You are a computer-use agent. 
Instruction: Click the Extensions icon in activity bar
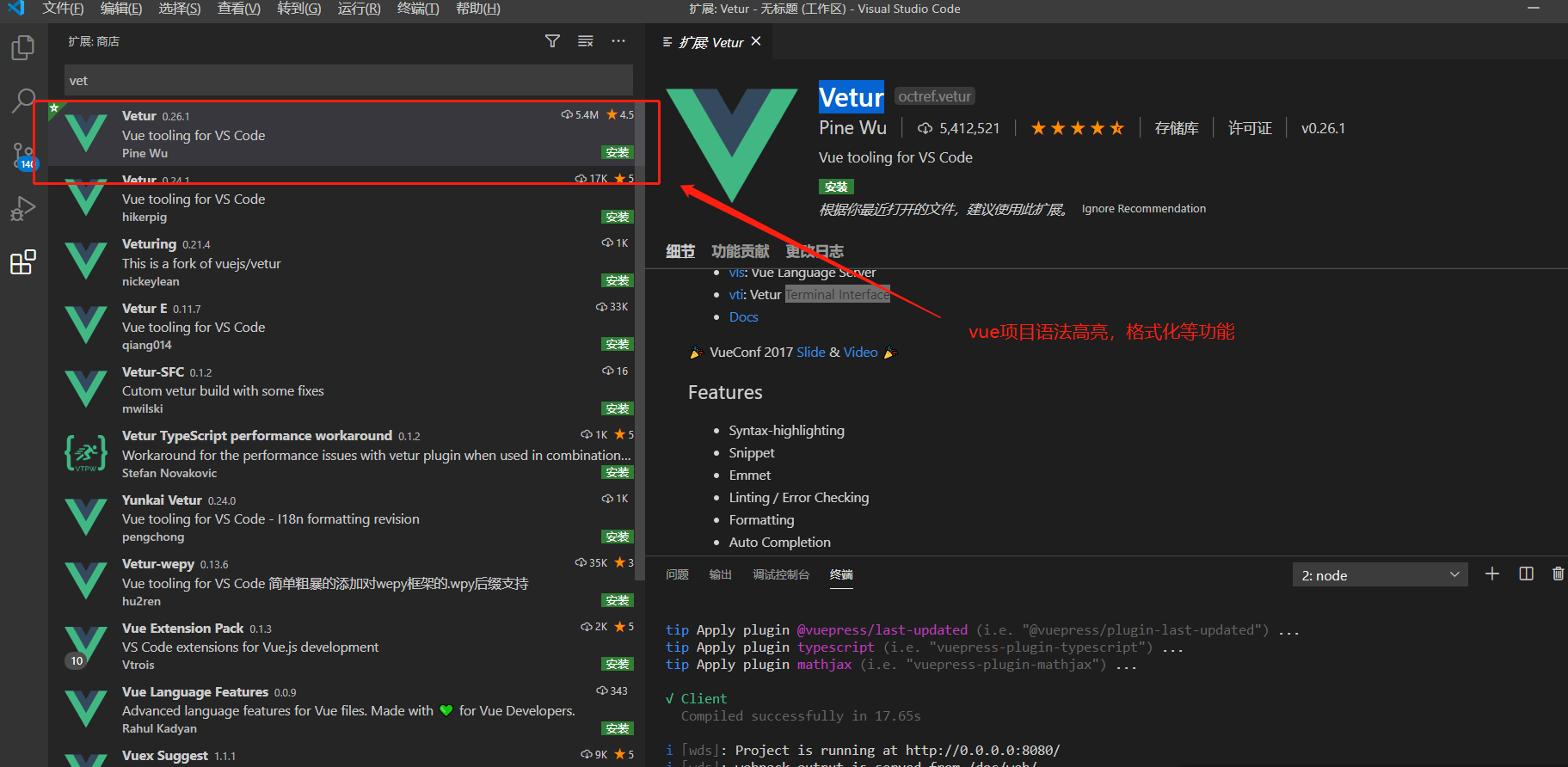click(x=23, y=262)
